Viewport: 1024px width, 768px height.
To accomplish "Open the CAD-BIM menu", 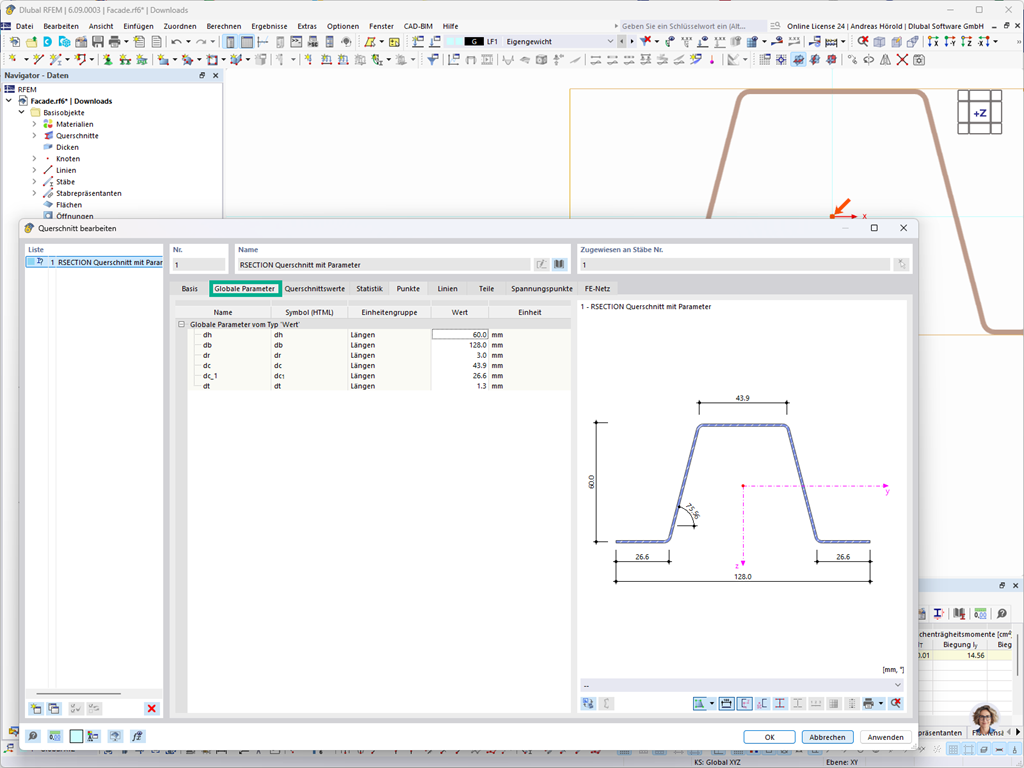I will click(417, 27).
